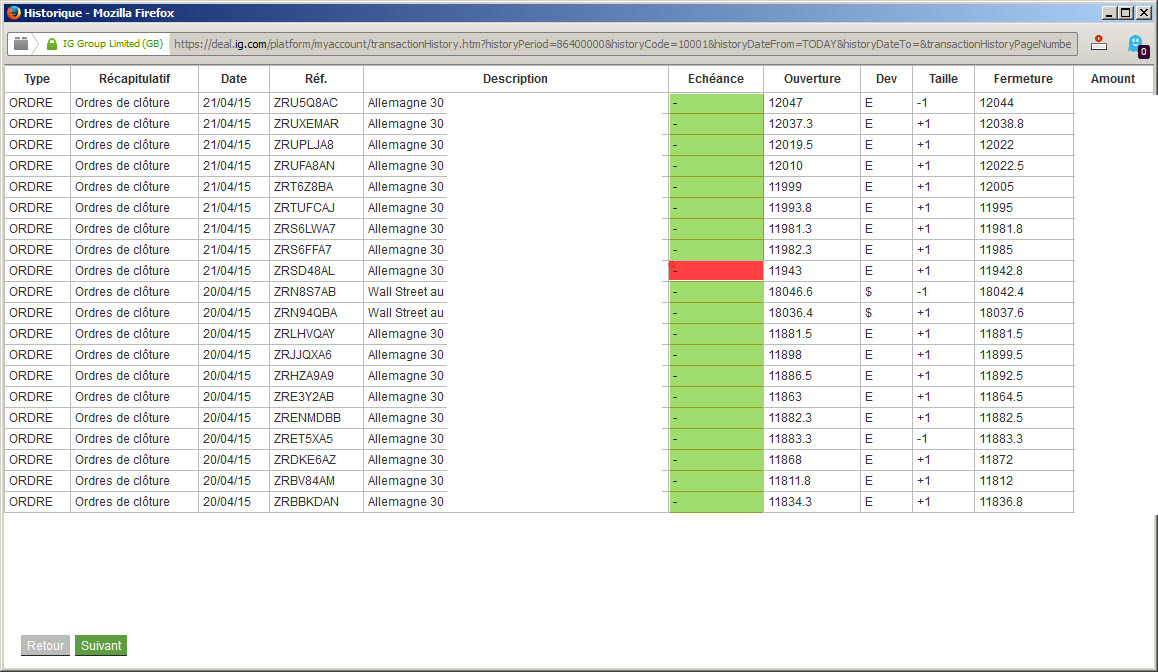1158x672 pixels.
Task: Click closing price 11942.8
Action: point(1001,271)
